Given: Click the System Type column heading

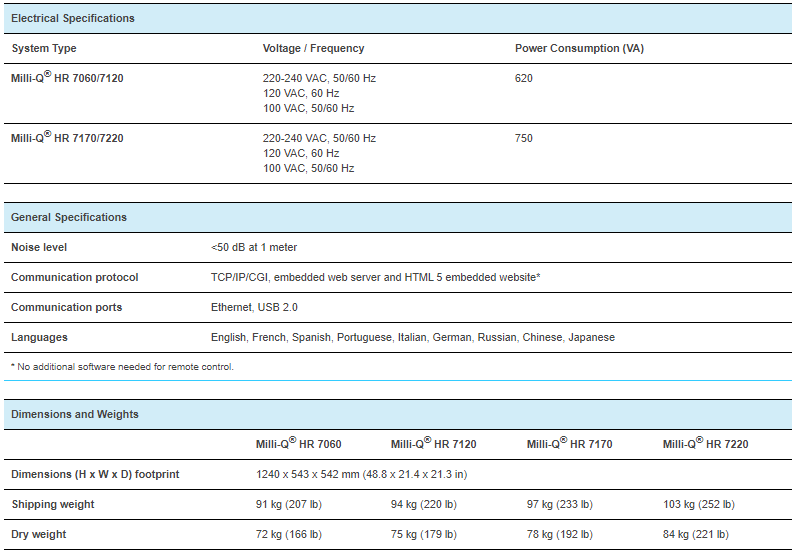Looking at the screenshot, I should (44, 48).
